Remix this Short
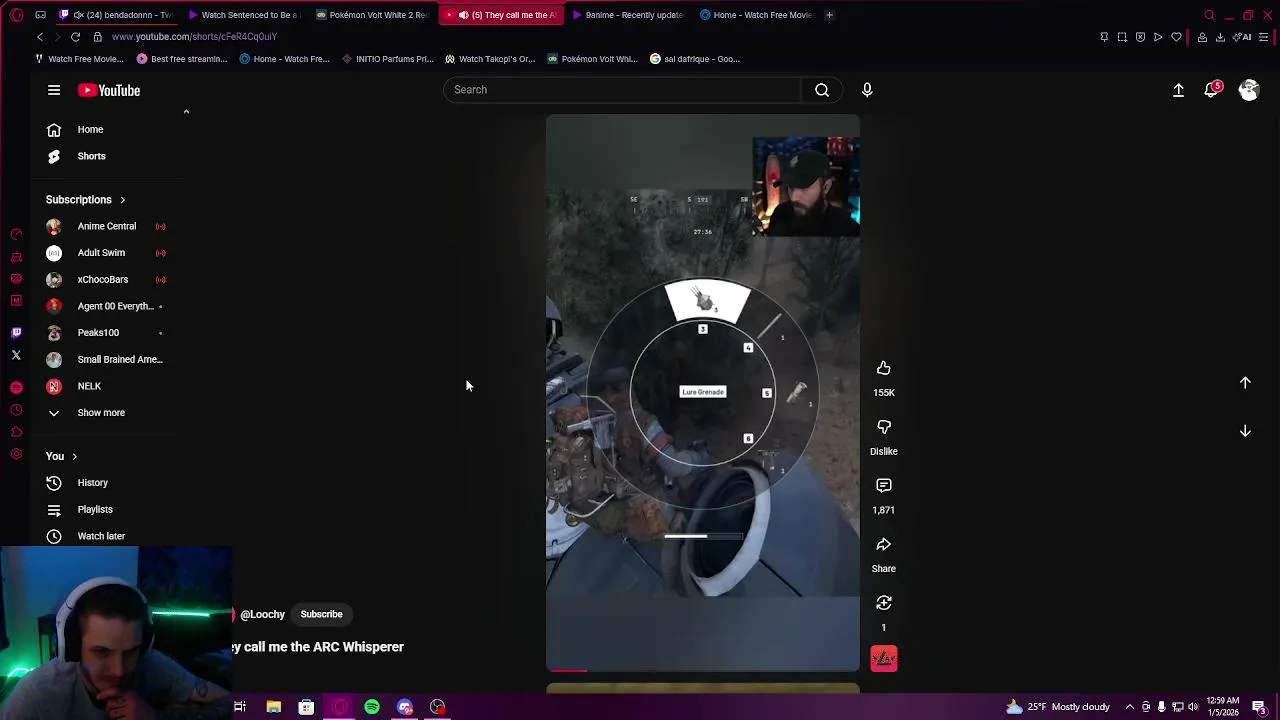 884,603
